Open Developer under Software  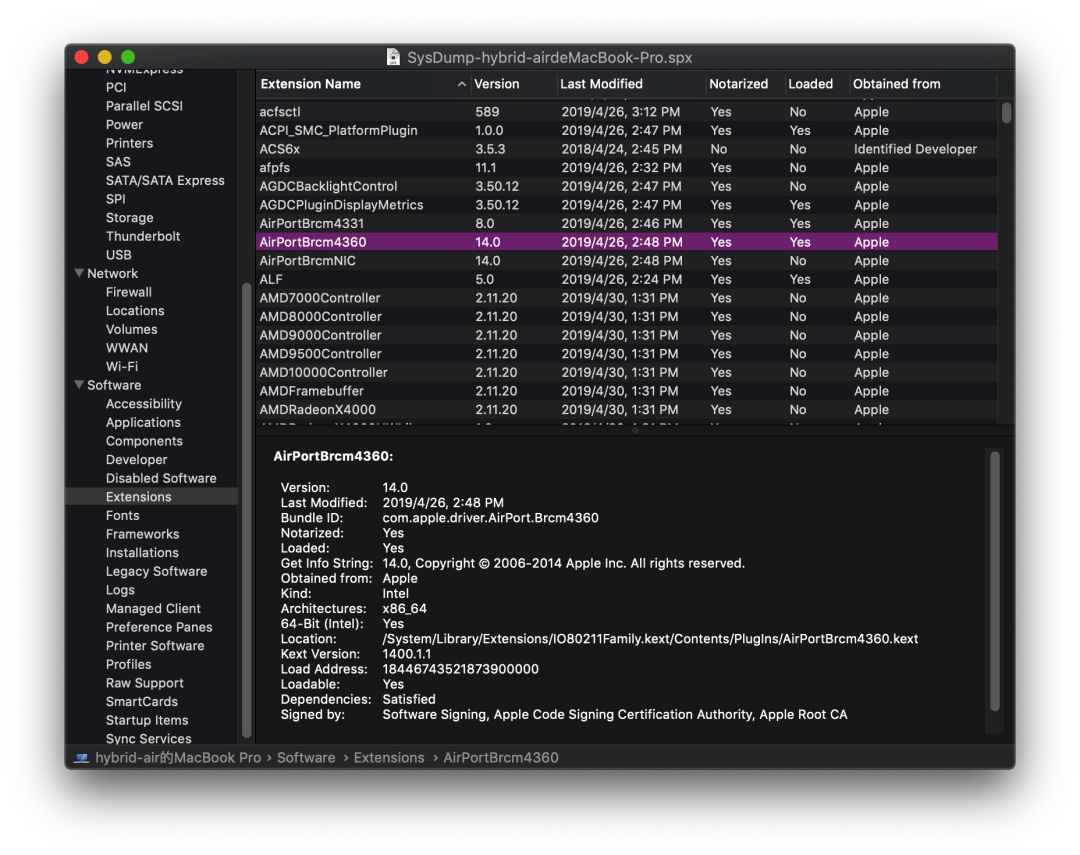pos(136,460)
